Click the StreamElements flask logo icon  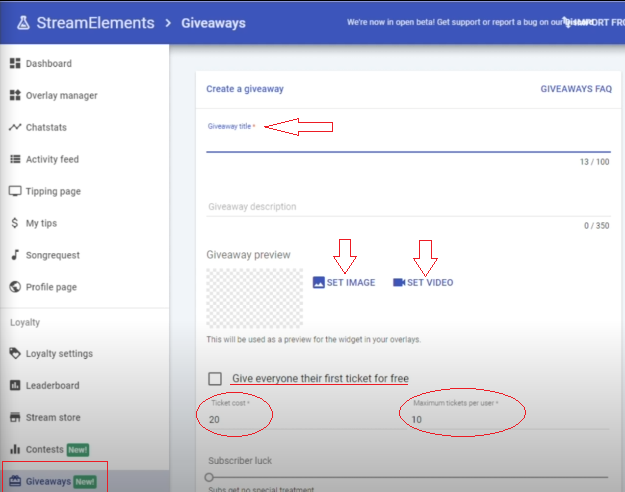(24, 23)
